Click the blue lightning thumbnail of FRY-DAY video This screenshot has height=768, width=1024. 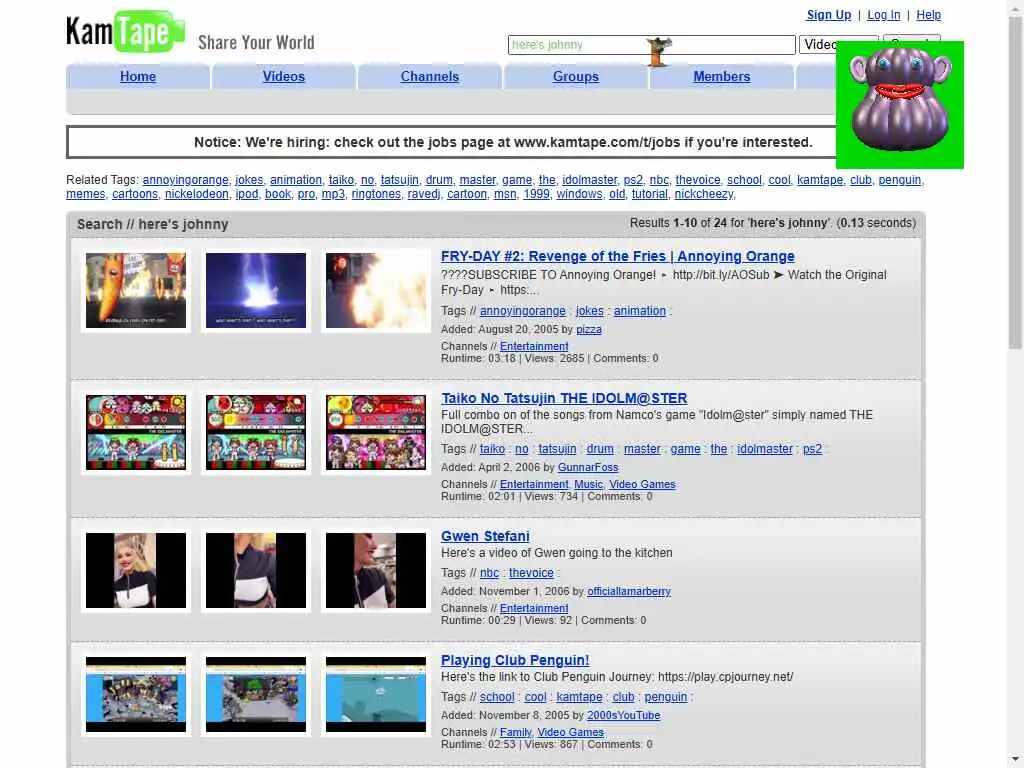coord(256,291)
